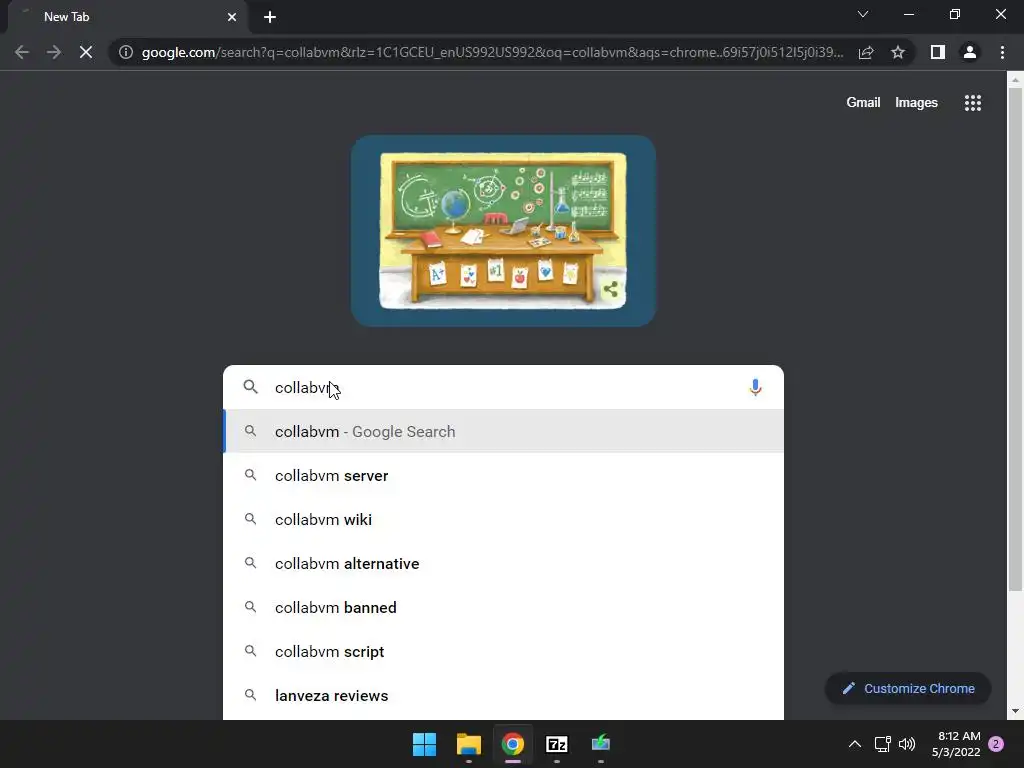Open 7-Zip from the taskbar
The height and width of the screenshot is (768, 1024).
tap(556, 744)
